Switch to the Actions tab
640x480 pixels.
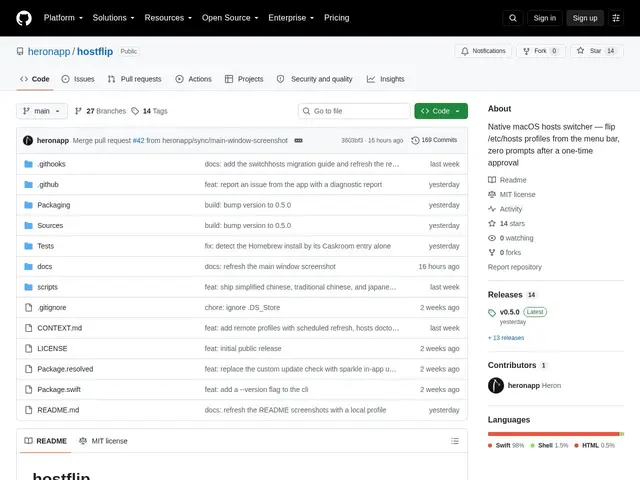[193, 79]
